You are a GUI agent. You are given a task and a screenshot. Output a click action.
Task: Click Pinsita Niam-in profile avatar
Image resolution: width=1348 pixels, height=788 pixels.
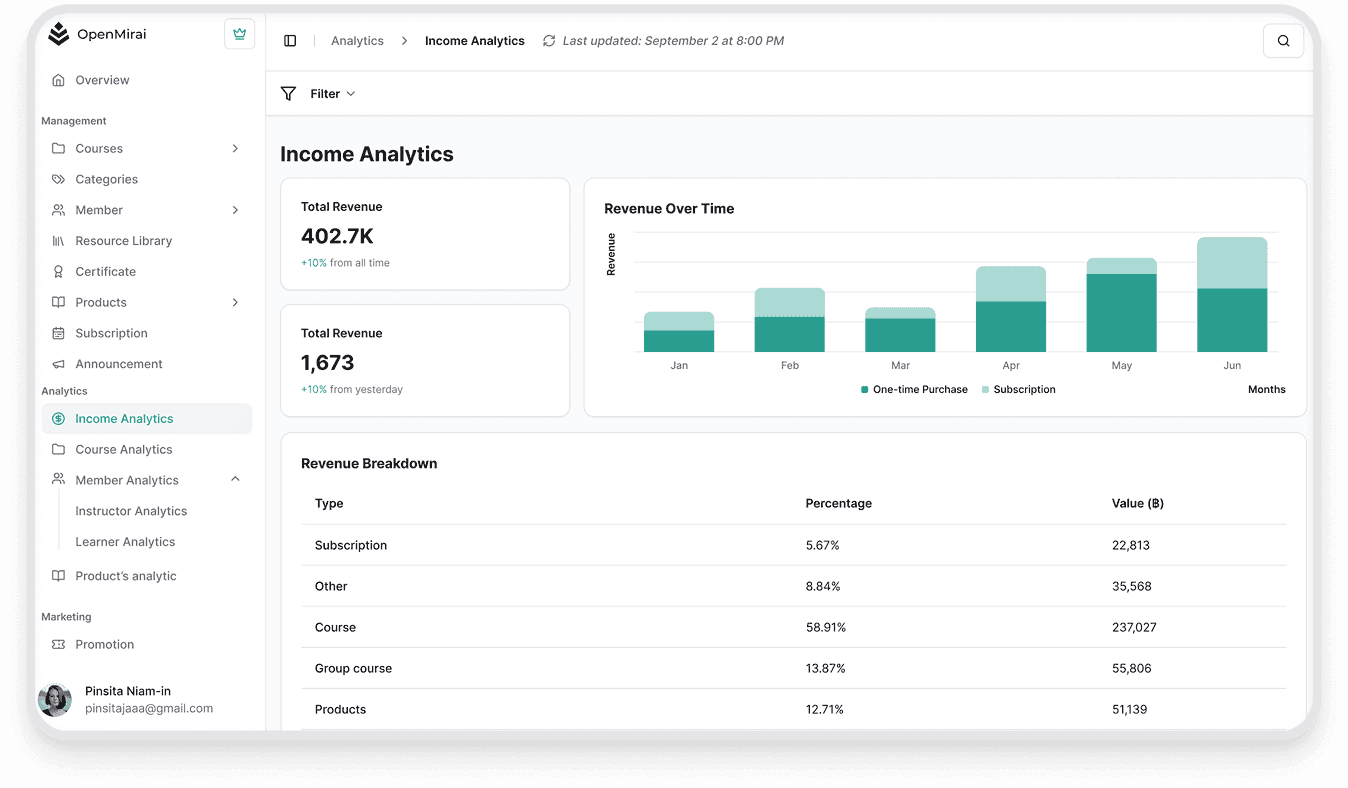[x=55, y=700]
